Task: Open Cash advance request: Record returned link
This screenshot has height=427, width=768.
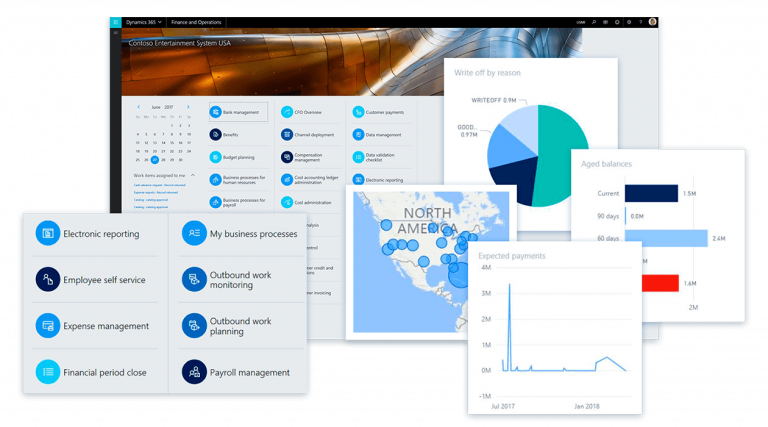Action: (160, 185)
